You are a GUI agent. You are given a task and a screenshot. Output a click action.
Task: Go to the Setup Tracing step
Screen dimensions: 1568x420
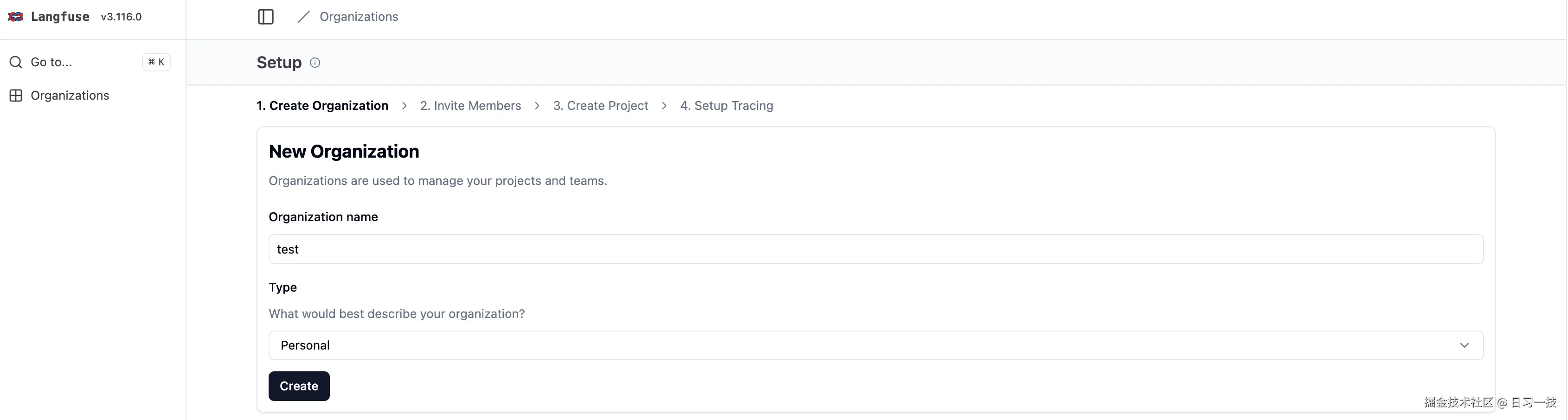click(726, 106)
